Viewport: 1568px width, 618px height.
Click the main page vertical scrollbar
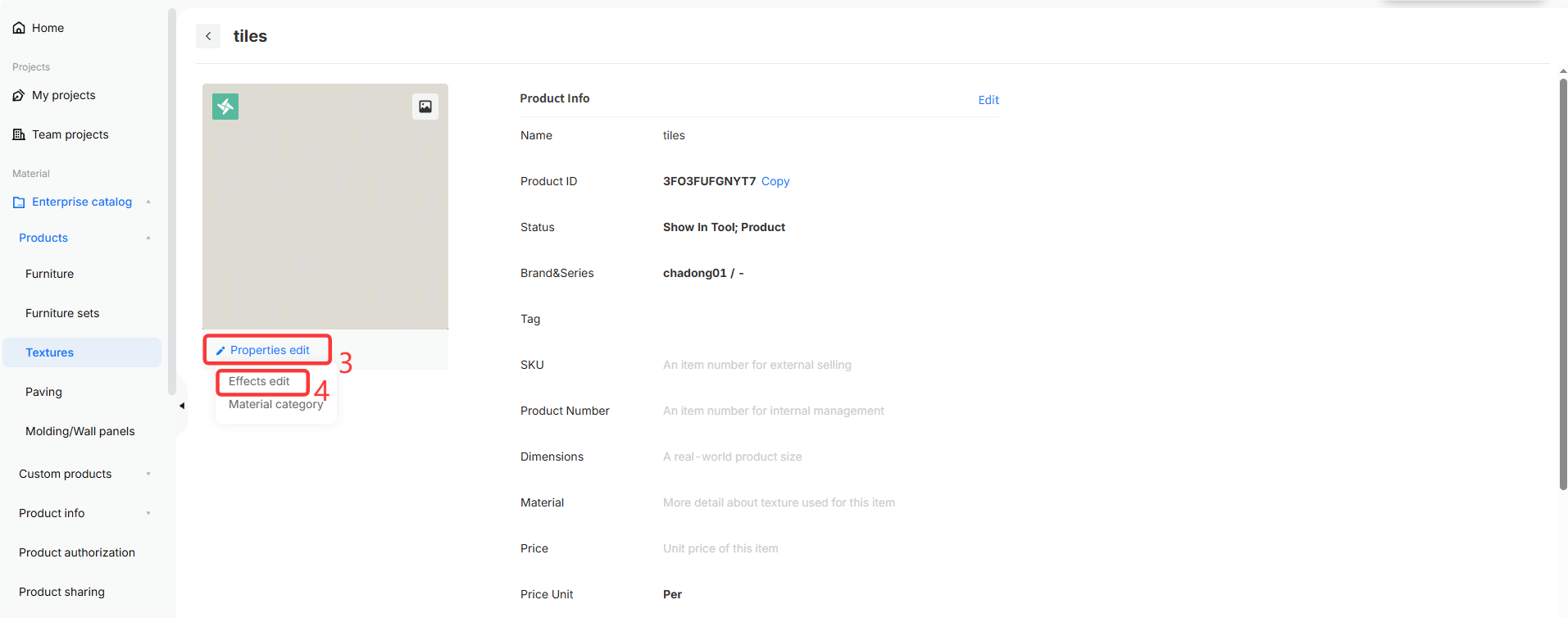point(1563,284)
